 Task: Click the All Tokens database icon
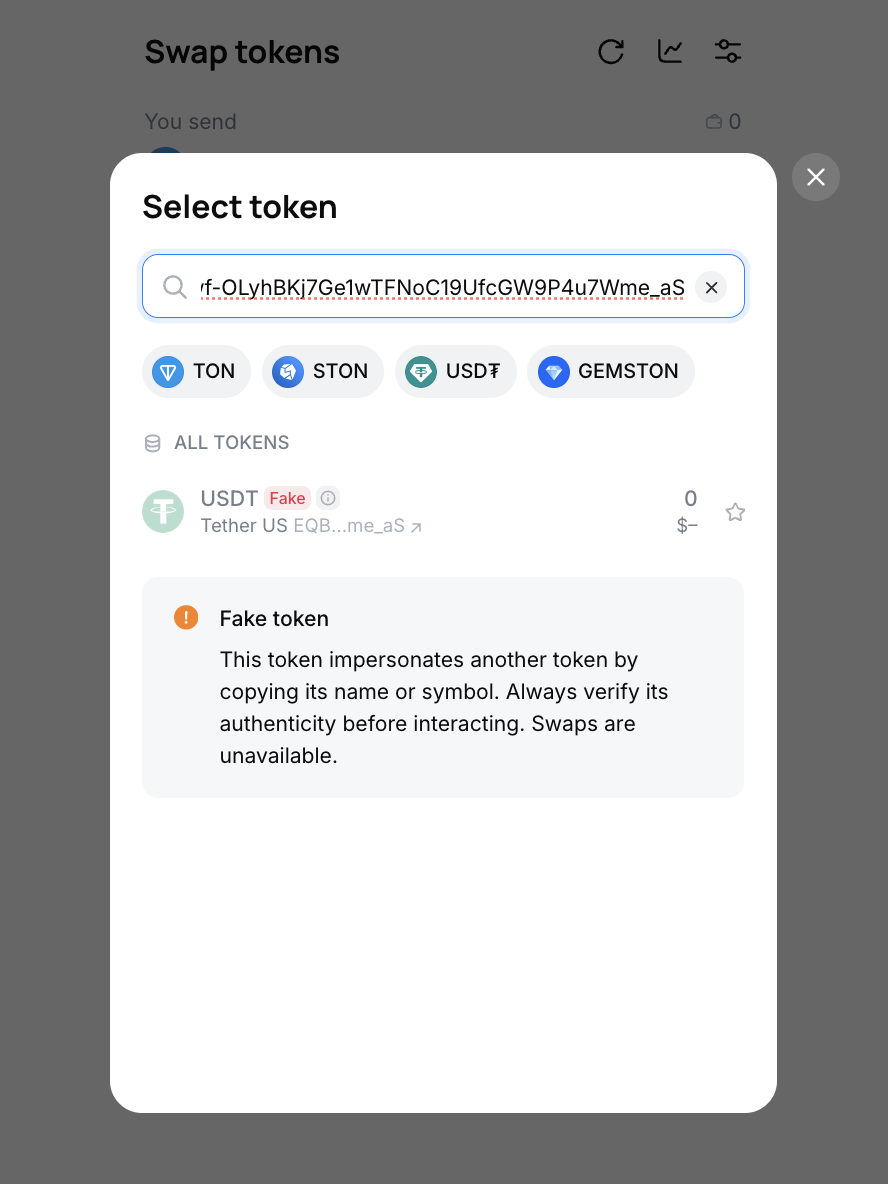[x=153, y=443]
